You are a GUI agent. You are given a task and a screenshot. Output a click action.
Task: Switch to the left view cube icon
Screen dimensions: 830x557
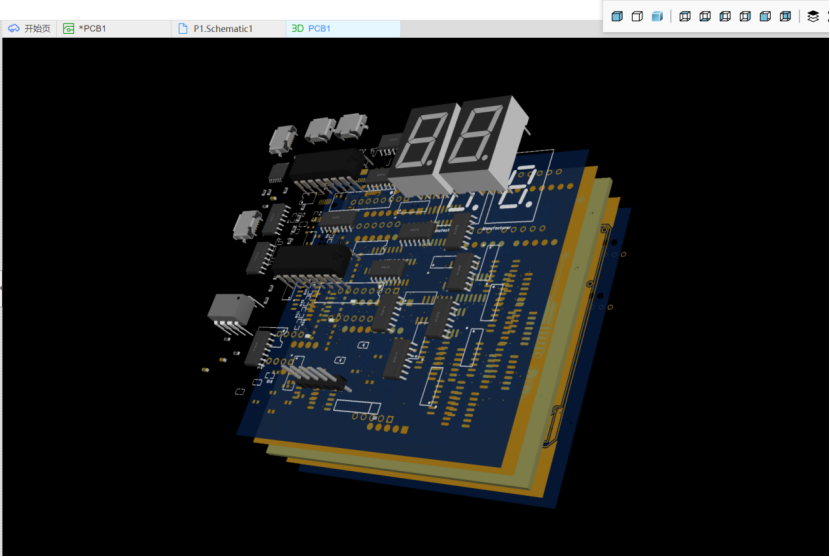725,16
